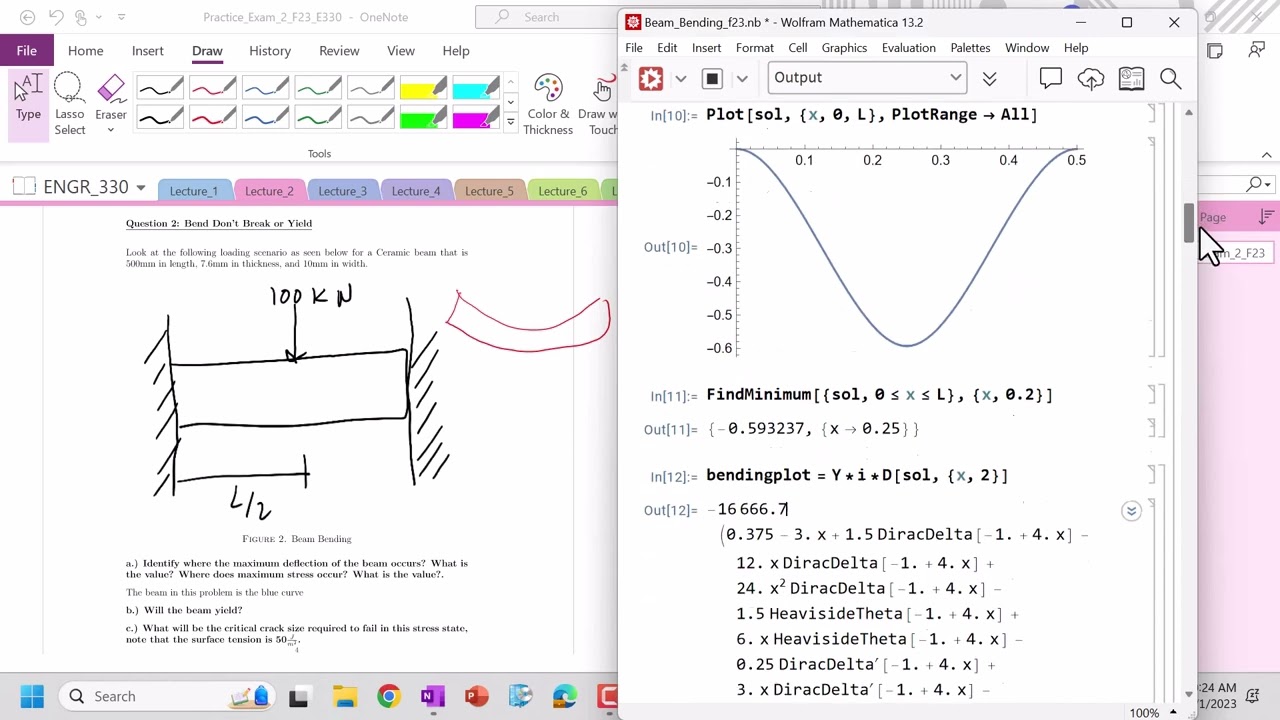Open the ENGR_330 notebook dropdown
This screenshot has width=1280, height=720.
140,188
